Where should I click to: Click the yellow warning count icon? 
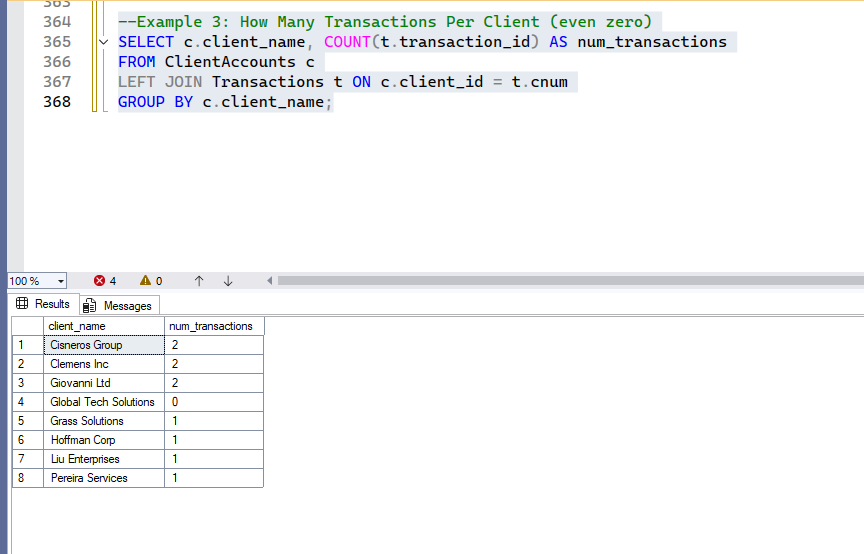(145, 281)
